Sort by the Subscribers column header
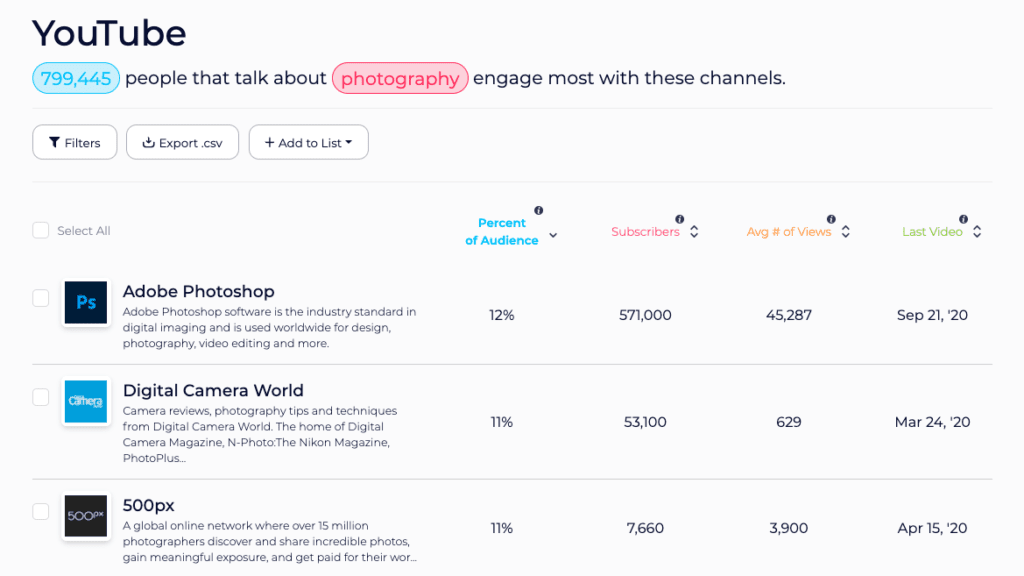This screenshot has width=1024, height=576. tap(645, 232)
